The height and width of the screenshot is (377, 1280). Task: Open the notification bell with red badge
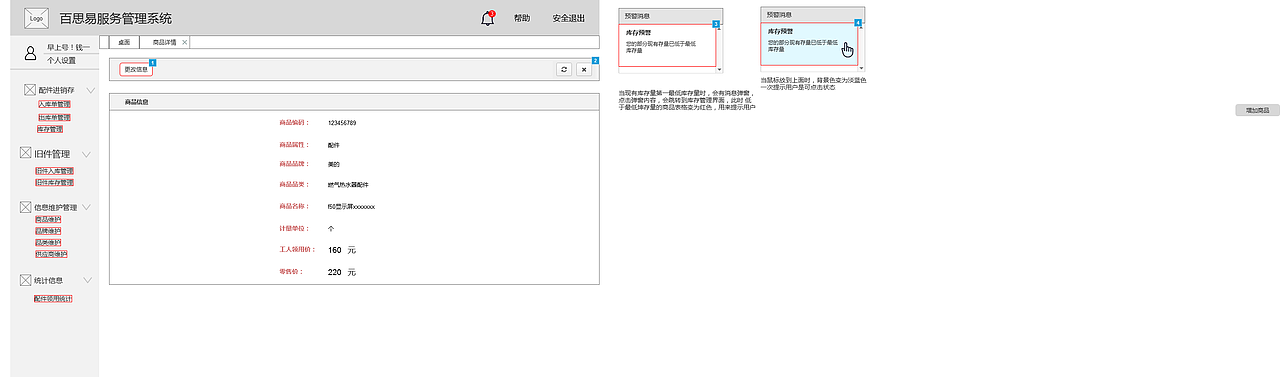[x=488, y=18]
